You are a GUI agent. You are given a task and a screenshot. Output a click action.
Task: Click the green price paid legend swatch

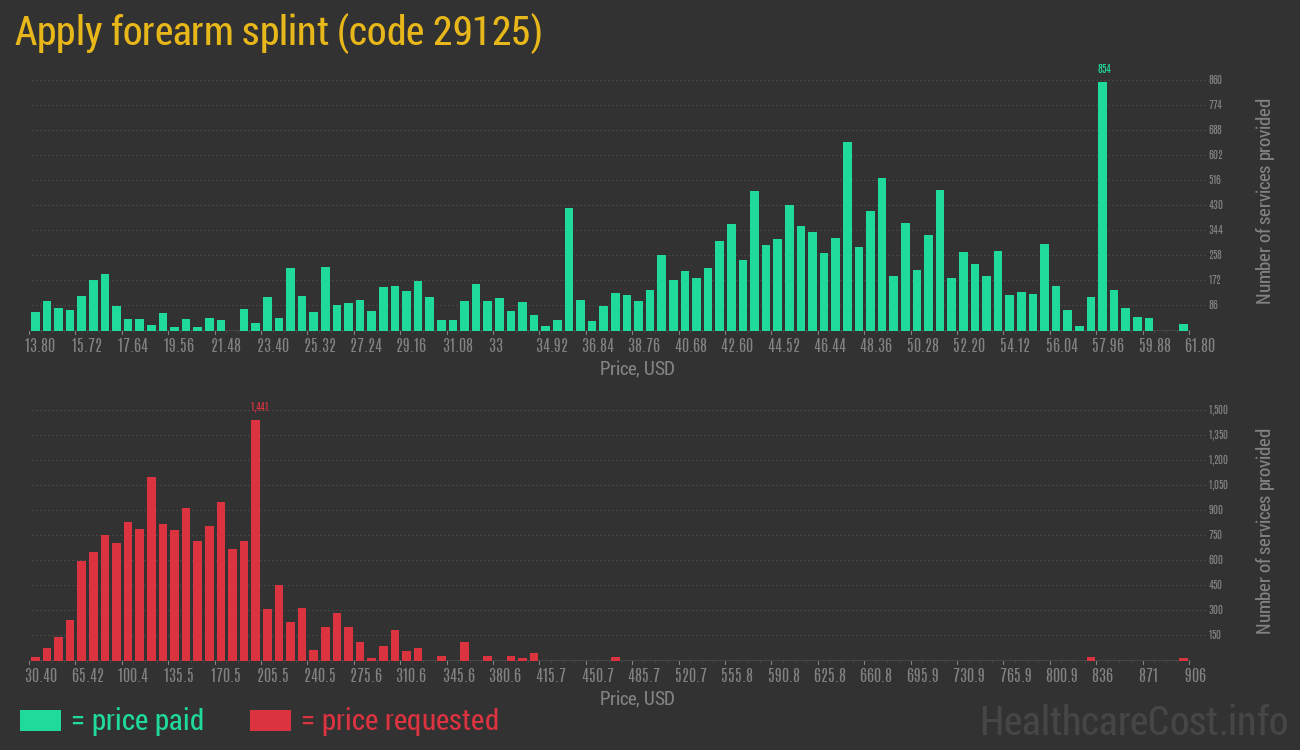(x=40, y=720)
